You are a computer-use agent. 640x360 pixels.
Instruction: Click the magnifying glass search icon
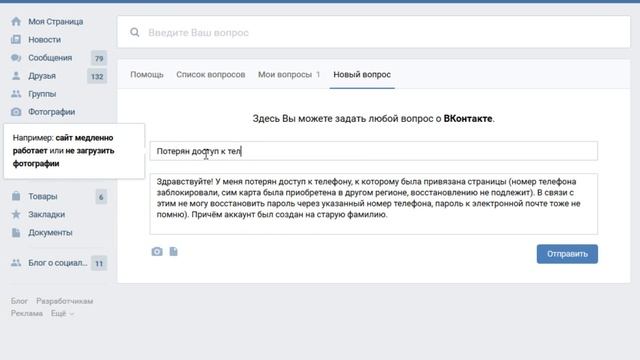[x=135, y=32]
